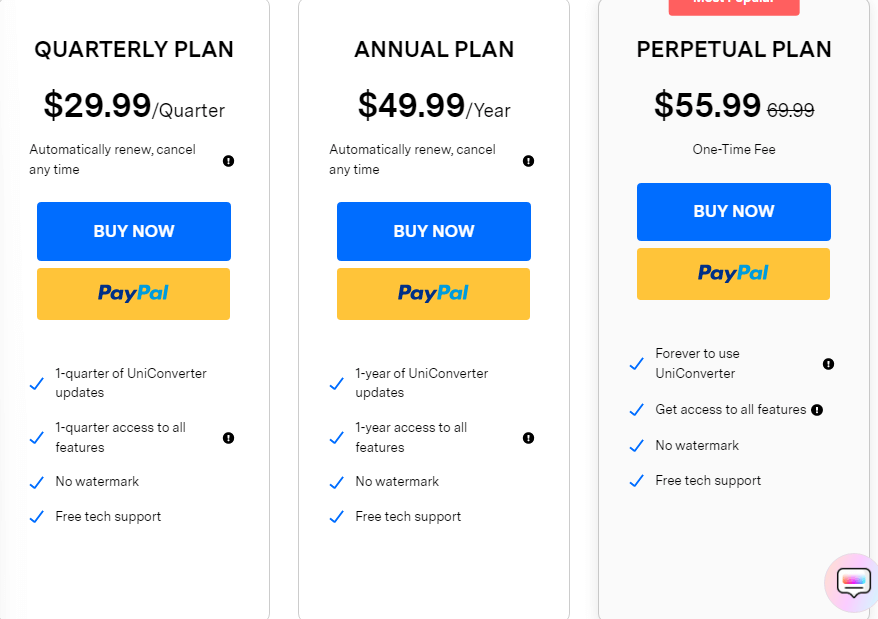Screen dimensions: 878x619
Task: Click info icon next to 1-quarter access features
Action: click(x=228, y=438)
